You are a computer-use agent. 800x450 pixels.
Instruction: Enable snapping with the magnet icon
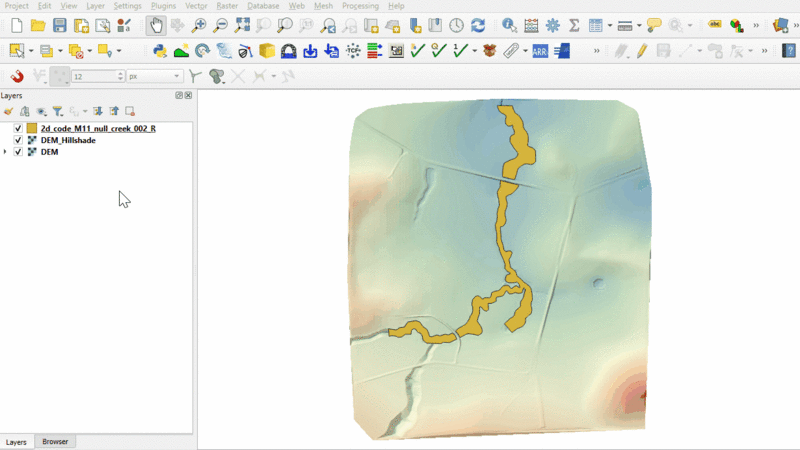point(17,76)
